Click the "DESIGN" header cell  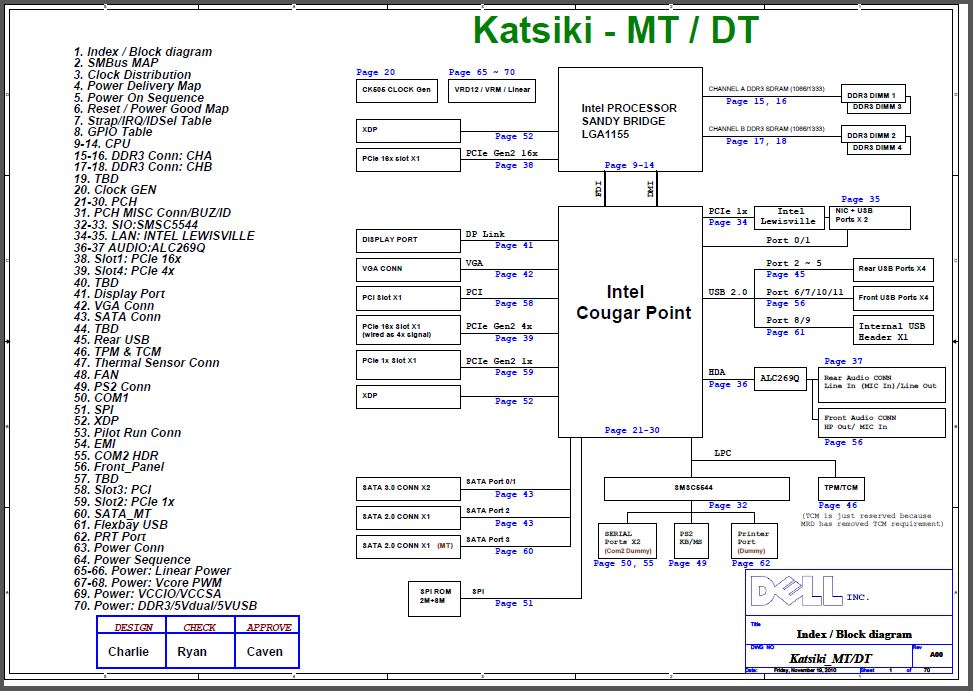[132, 626]
